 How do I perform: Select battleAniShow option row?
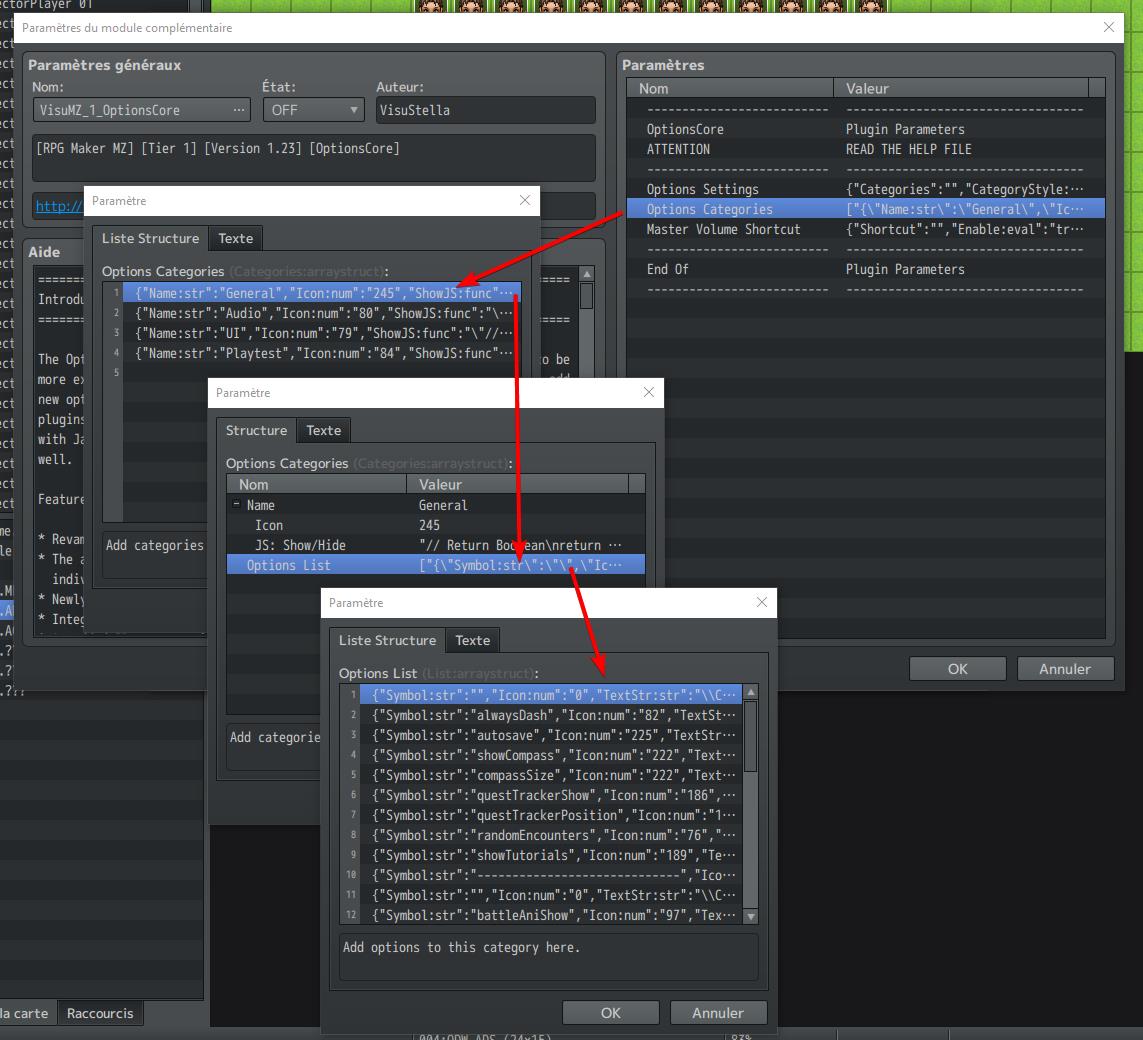point(551,915)
